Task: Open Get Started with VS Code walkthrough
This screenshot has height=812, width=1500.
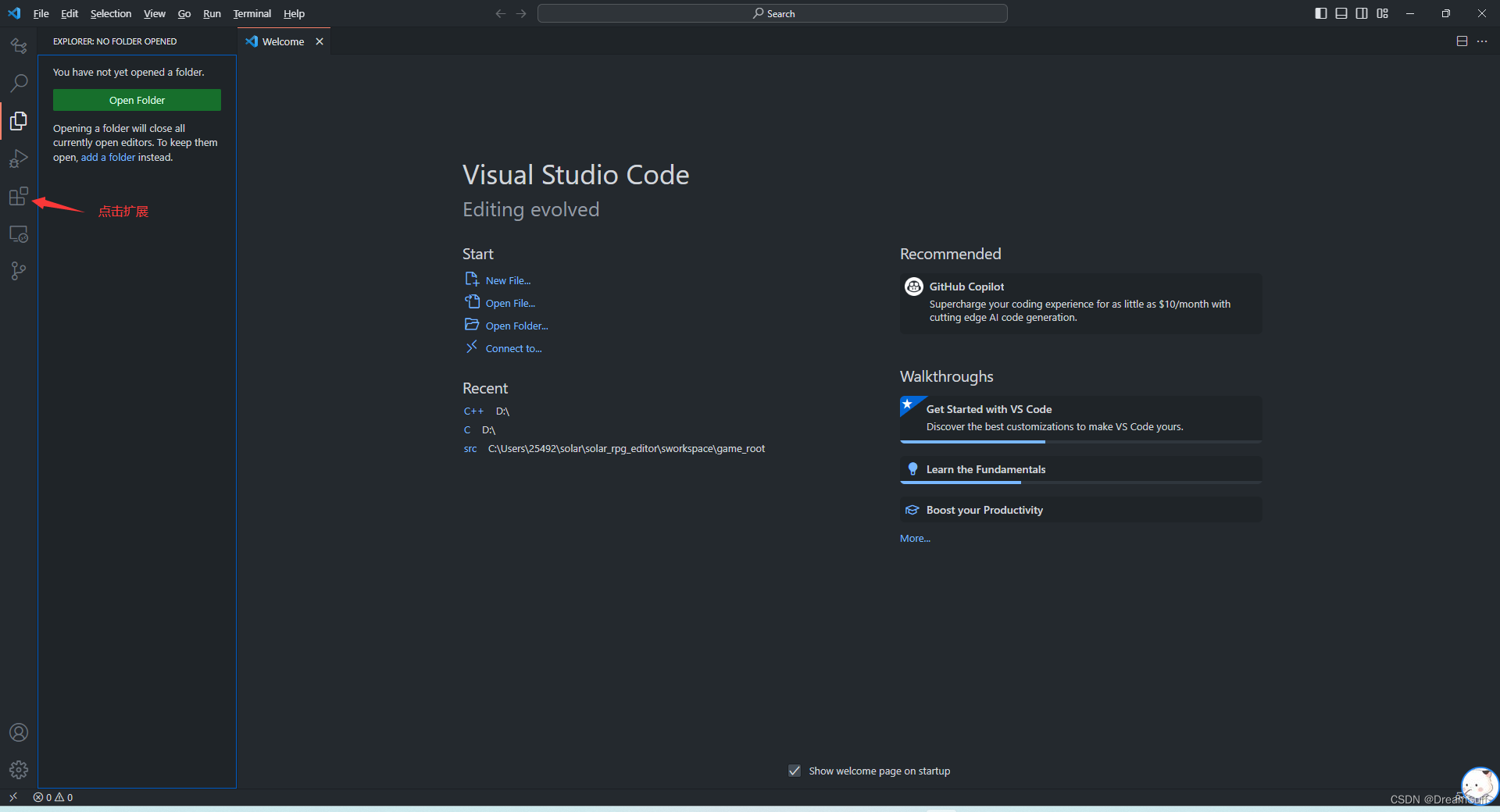Action: tap(1080, 419)
